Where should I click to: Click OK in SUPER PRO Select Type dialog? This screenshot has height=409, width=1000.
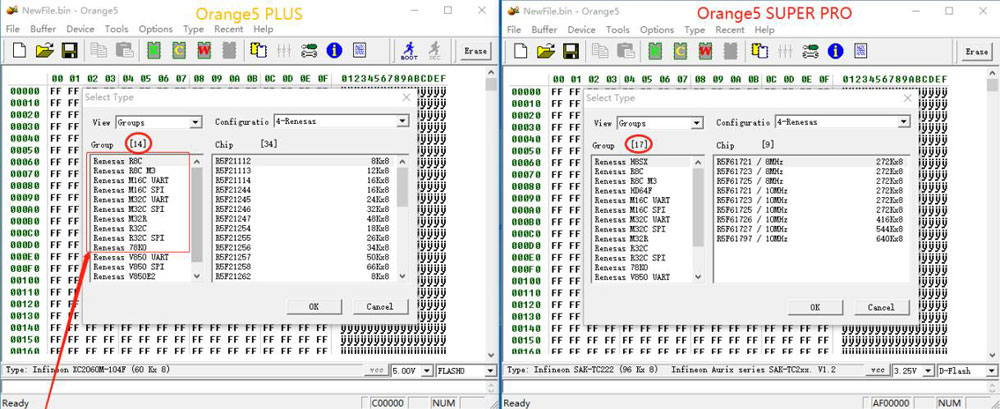(815, 307)
